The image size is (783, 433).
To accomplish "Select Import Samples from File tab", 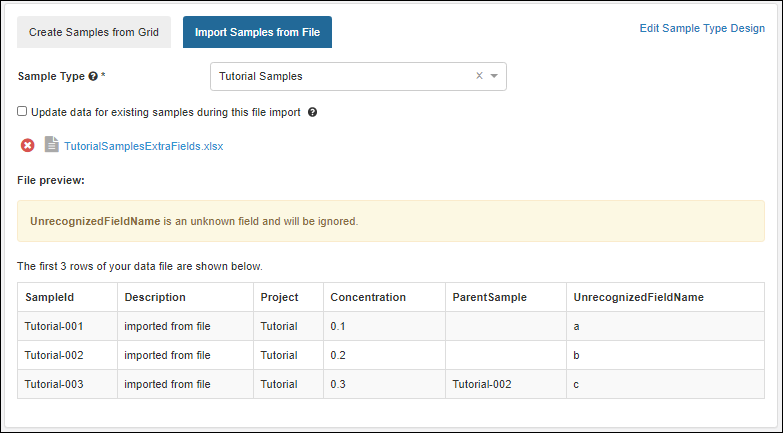I will click(x=257, y=32).
